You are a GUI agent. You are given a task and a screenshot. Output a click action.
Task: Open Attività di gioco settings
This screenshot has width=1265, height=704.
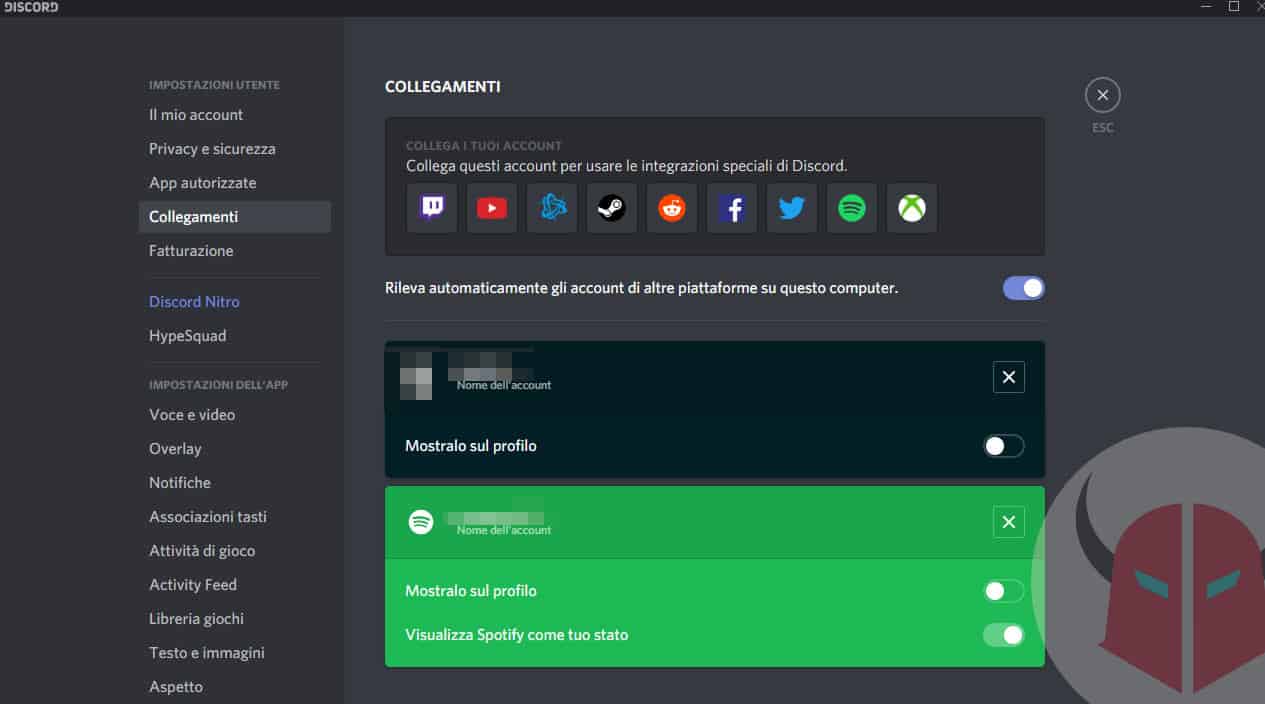(x=234, y=551)
